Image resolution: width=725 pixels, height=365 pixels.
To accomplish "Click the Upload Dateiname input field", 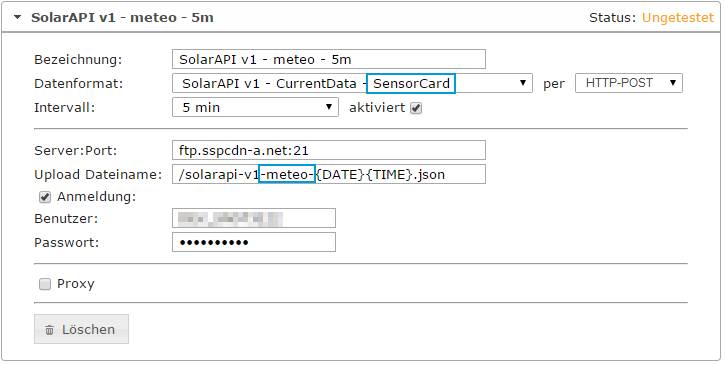I will [329, 174].
